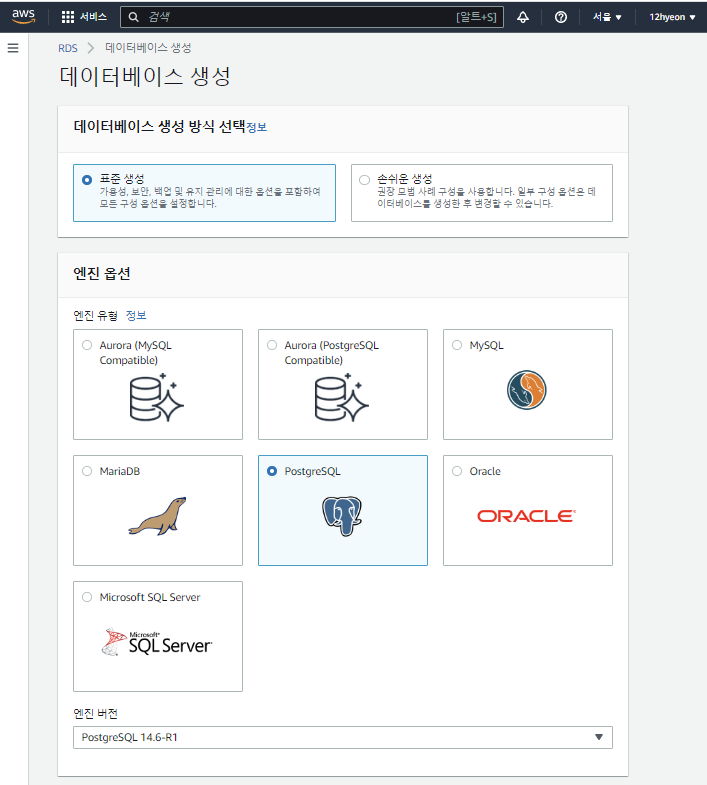Open the notifications bell
The height and width of the screenshot is (785, 707).
pyautogui.click(x=523, y=17)
